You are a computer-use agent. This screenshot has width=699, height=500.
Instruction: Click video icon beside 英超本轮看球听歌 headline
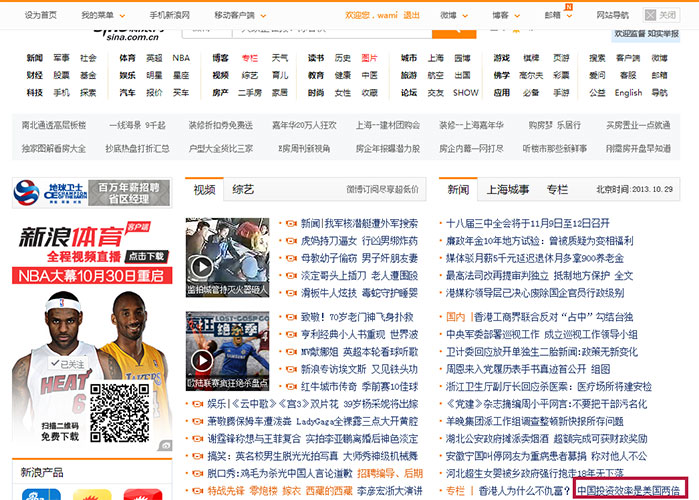coord(291,352)
